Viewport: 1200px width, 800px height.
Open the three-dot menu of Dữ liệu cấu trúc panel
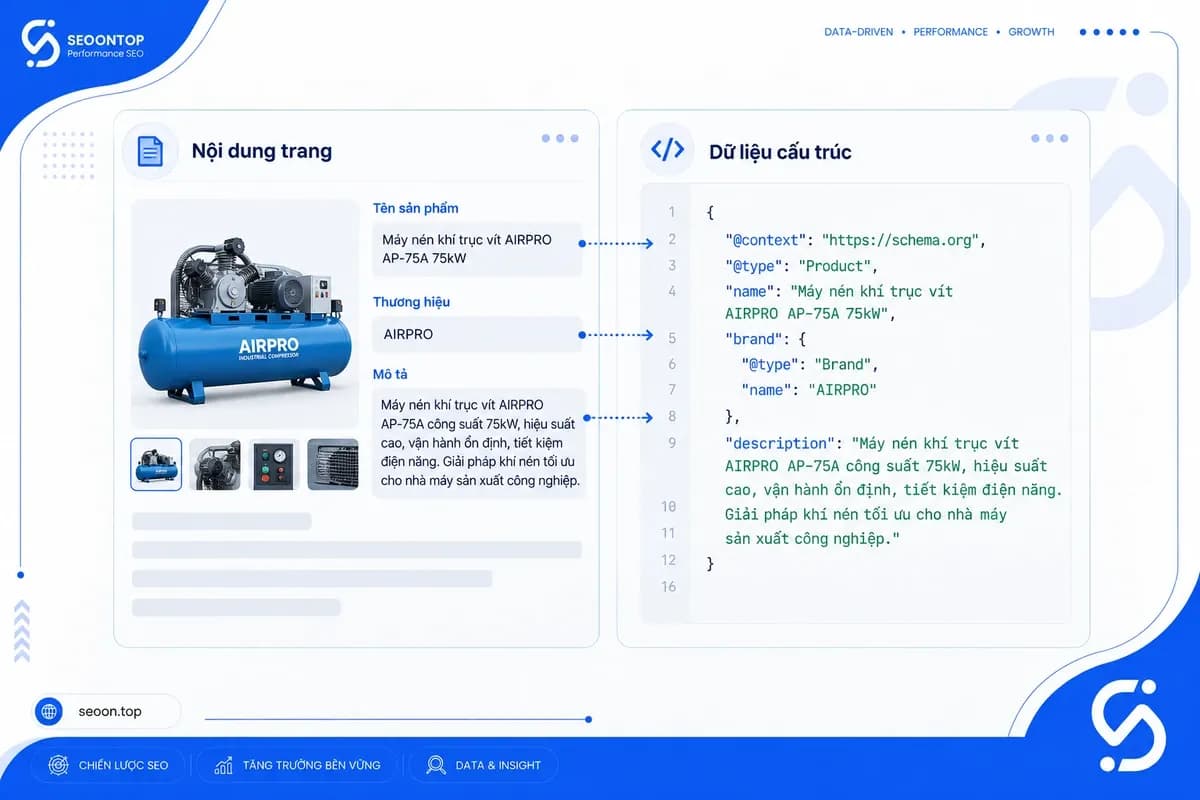click(x=1049, y=138)
